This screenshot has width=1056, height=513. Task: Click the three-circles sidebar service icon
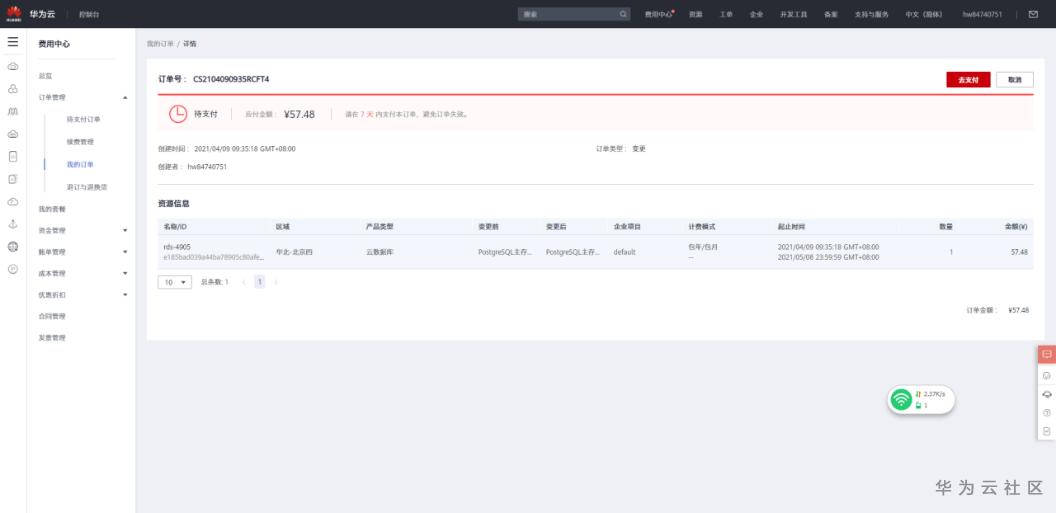(x=13, y=89)
